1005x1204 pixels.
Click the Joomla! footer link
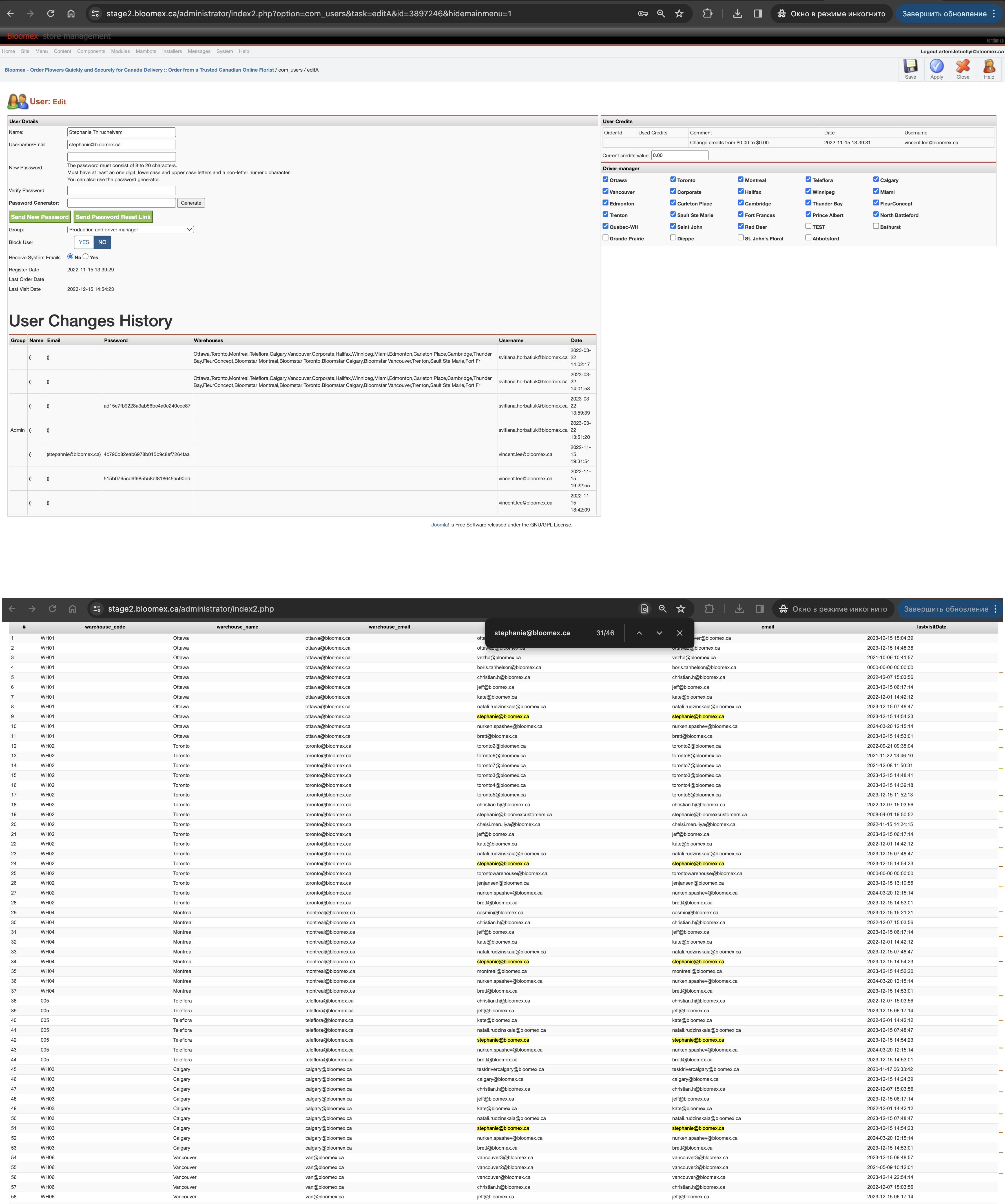click(440, 524)
